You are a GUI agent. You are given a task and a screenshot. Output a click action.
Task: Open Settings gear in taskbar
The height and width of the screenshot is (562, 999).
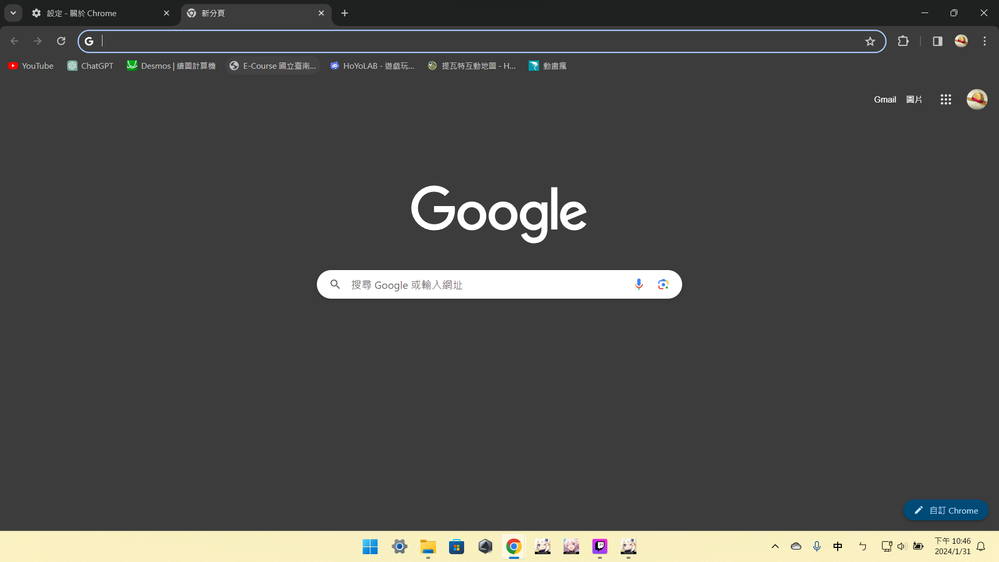click(399, 547)
